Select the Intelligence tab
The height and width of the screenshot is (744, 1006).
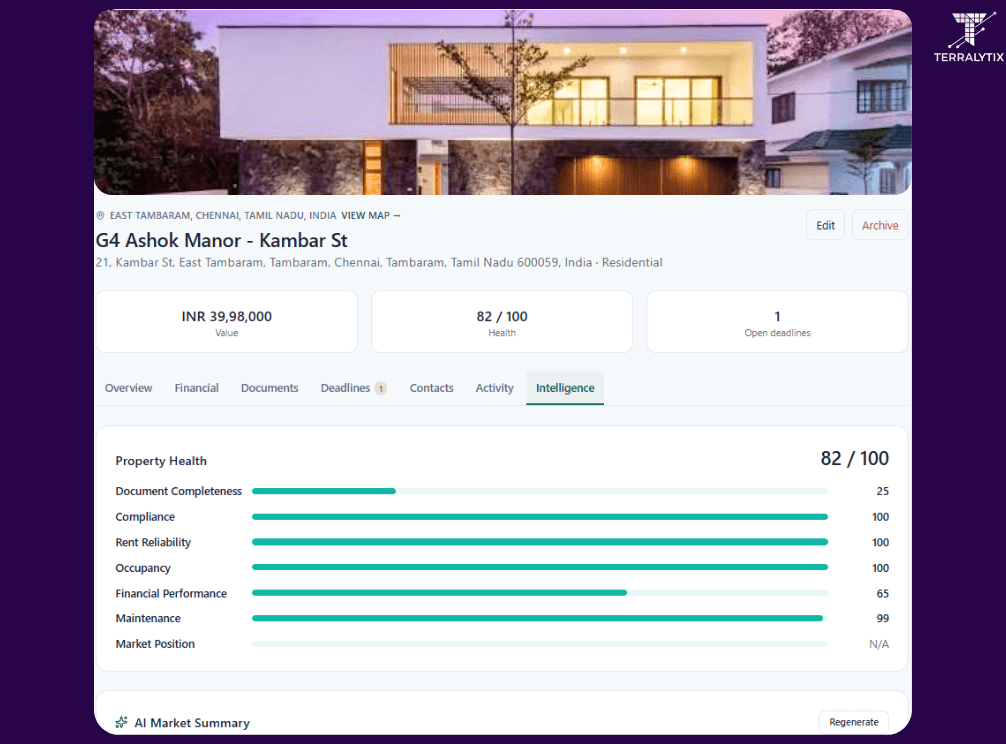pos(565,388)
